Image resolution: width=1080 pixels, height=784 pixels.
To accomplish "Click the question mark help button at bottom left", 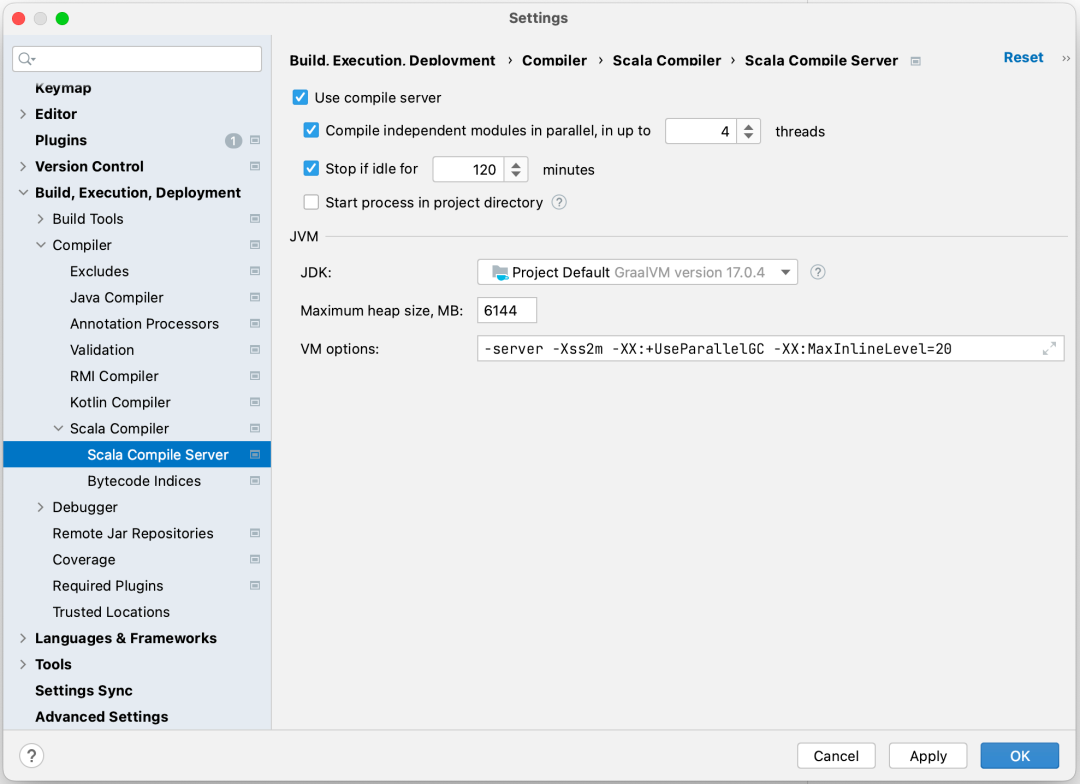I will coord(32,756).
